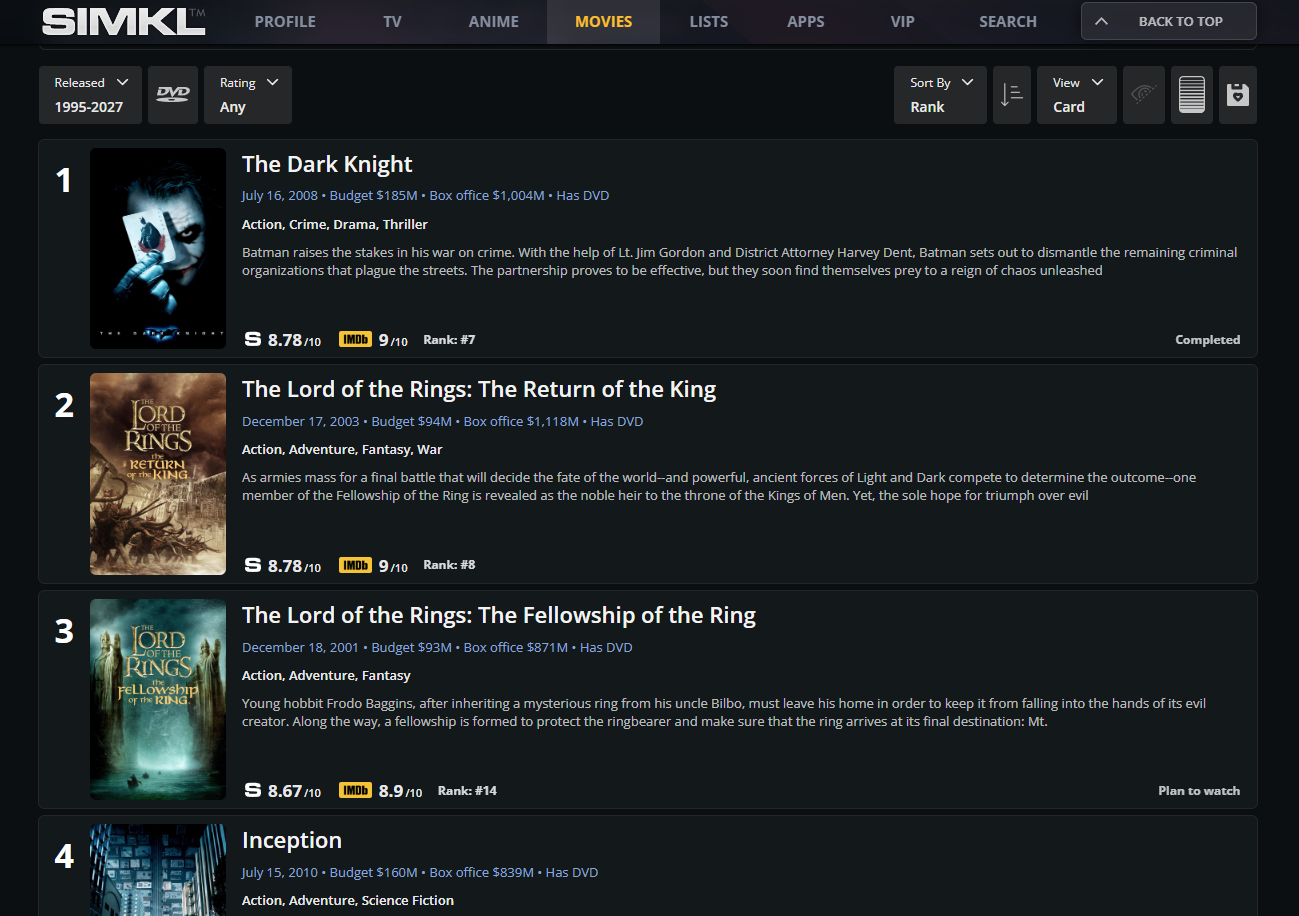Image resolution: width=1299 pixels, height=916 pixels.
Task: Click the SIMKL logo
Action: point(124,21)
